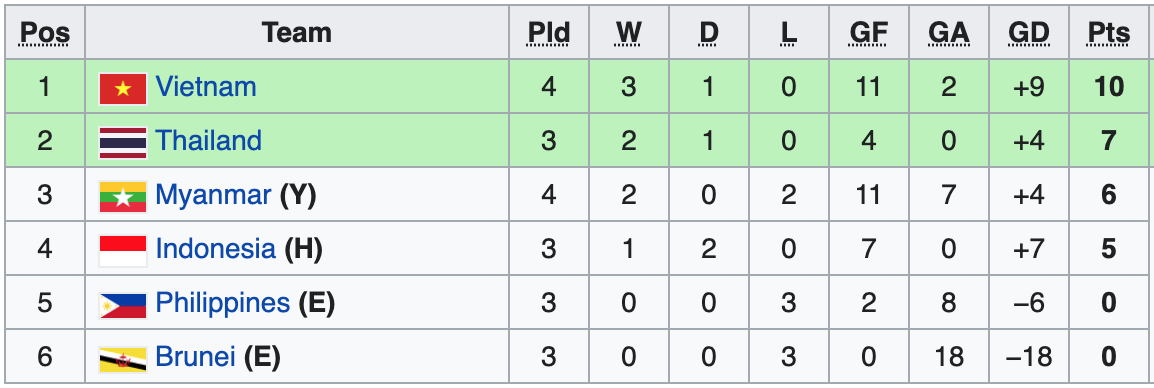
Task: Click the Thailand flag icon
Action: pos(123,142)
